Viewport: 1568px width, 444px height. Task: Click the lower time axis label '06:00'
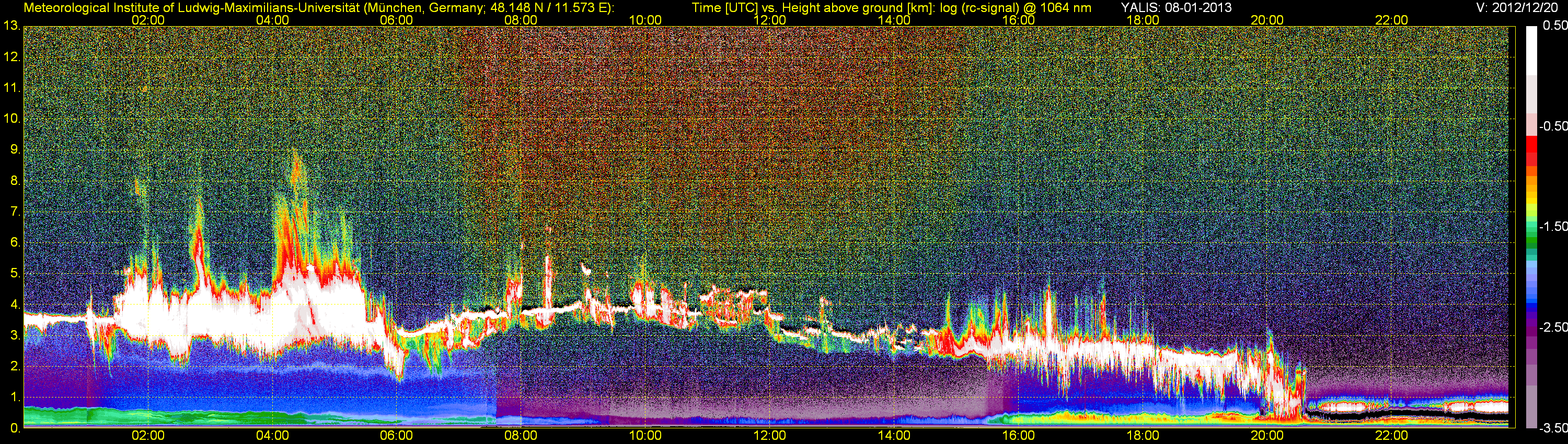pos(396,436)
